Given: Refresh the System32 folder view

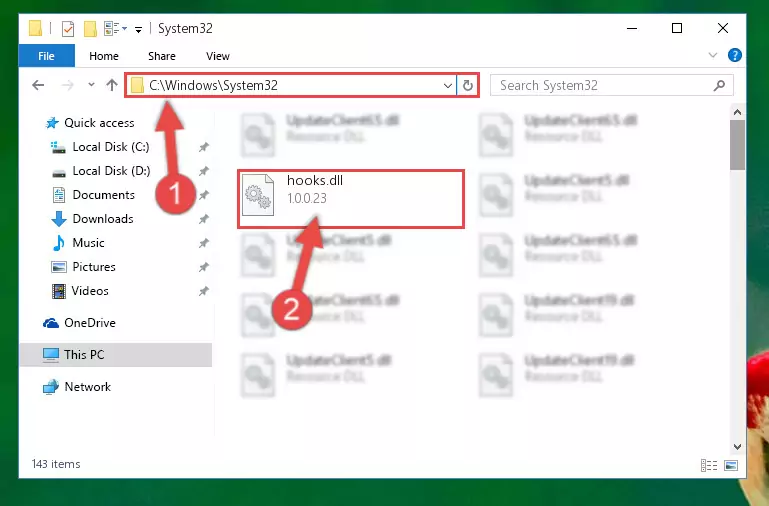Looking at the screenshot, I should point(468,86).
